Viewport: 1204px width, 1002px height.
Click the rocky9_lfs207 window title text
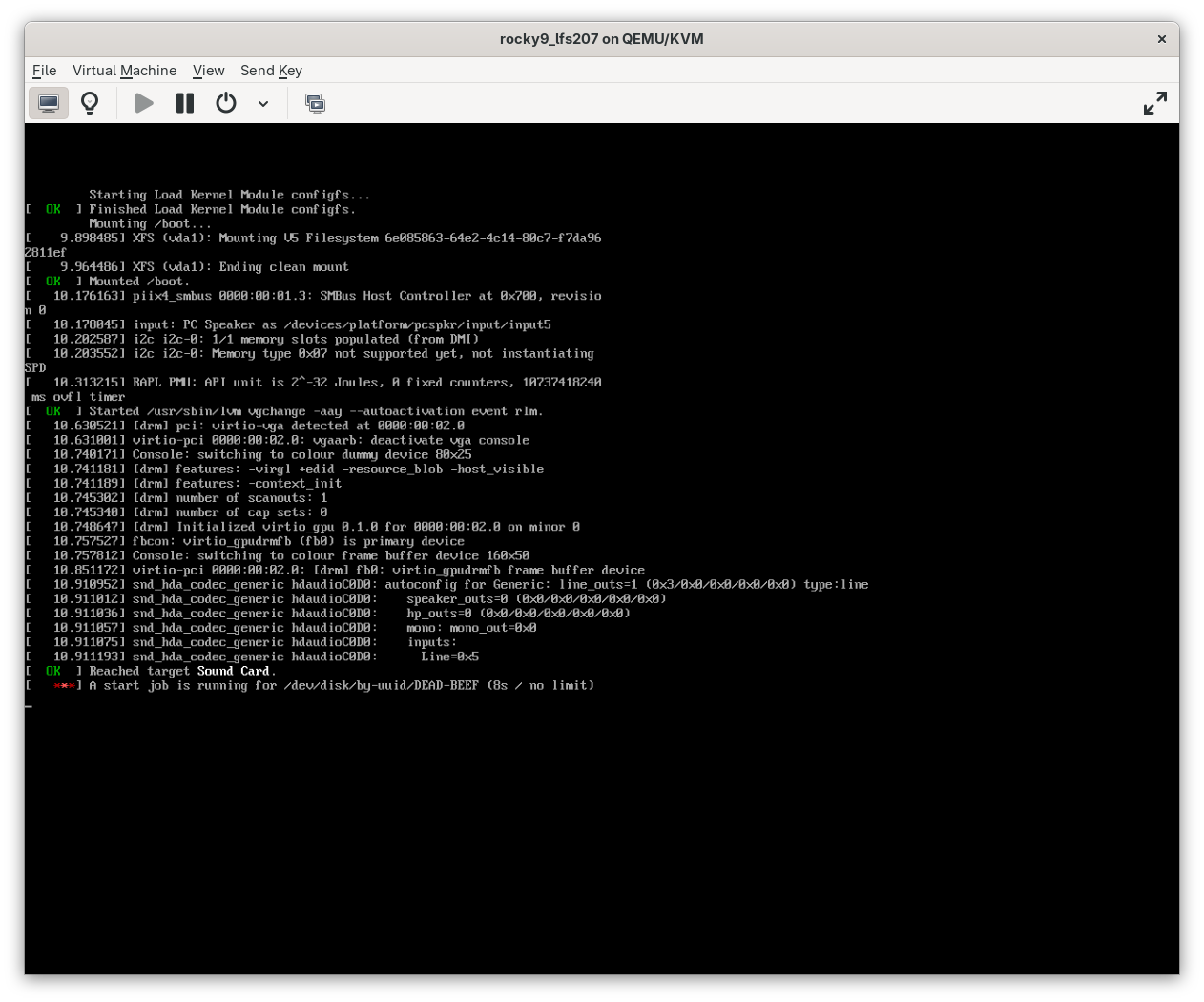click(x=601, y=38)
